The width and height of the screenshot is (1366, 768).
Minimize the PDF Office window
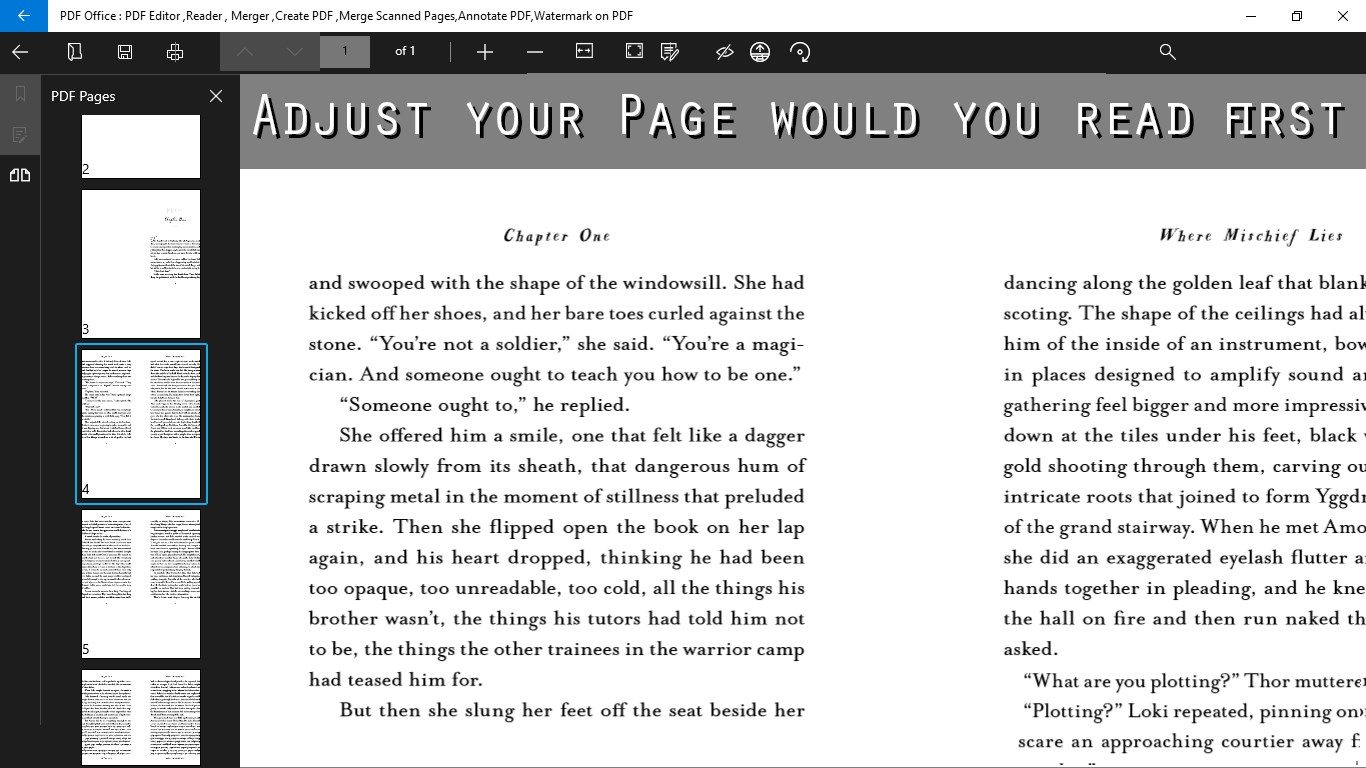click(x=1251, y=16)
